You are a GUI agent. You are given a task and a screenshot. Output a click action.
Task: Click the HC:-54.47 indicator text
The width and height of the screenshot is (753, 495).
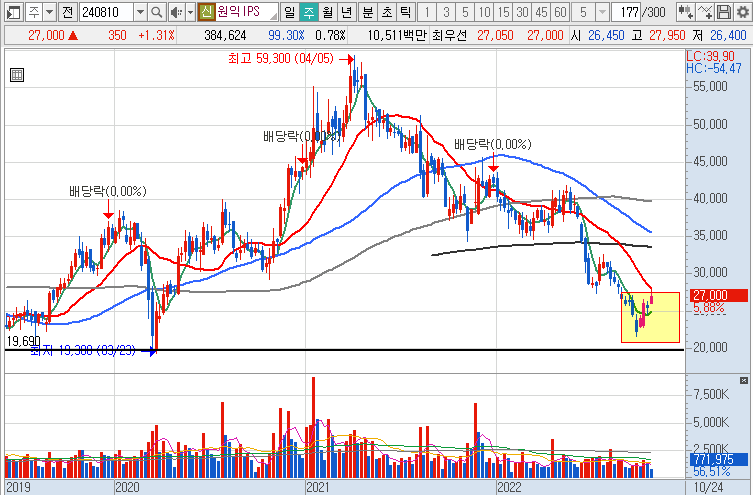(x=714, y=69)
